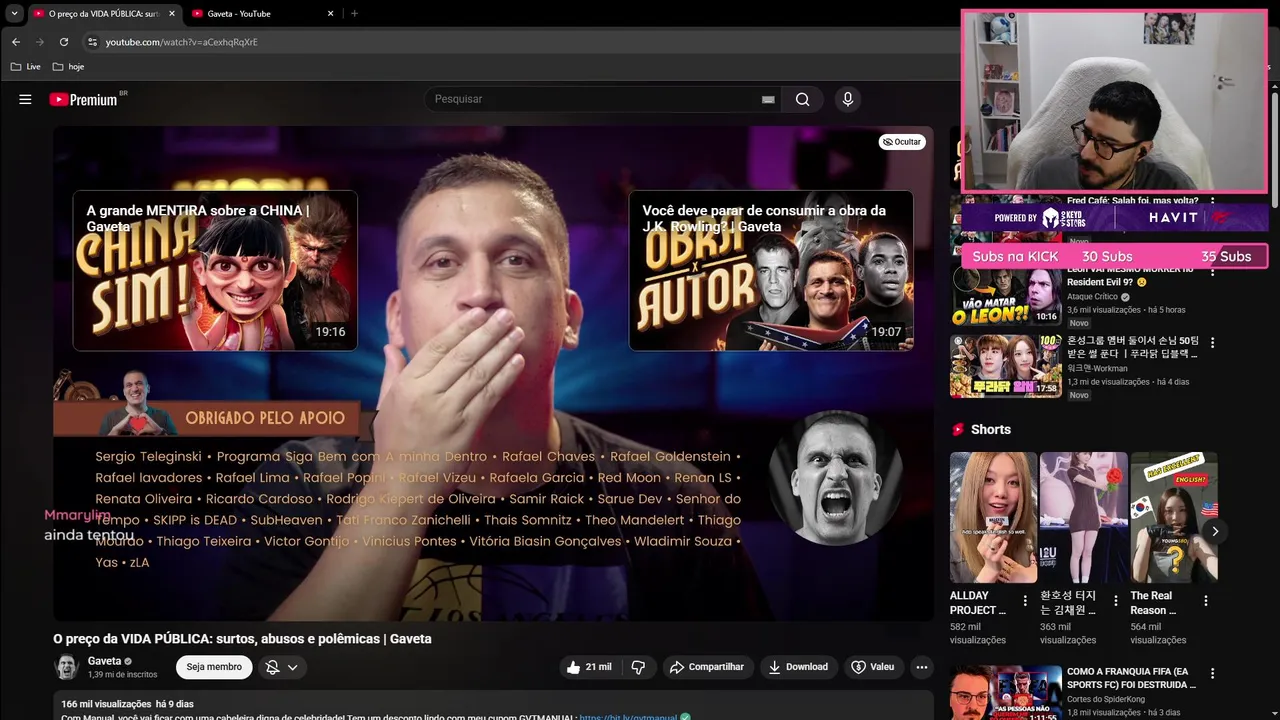Click the search magnifier button
The image size is (1280, 720).
coord(802,99)
